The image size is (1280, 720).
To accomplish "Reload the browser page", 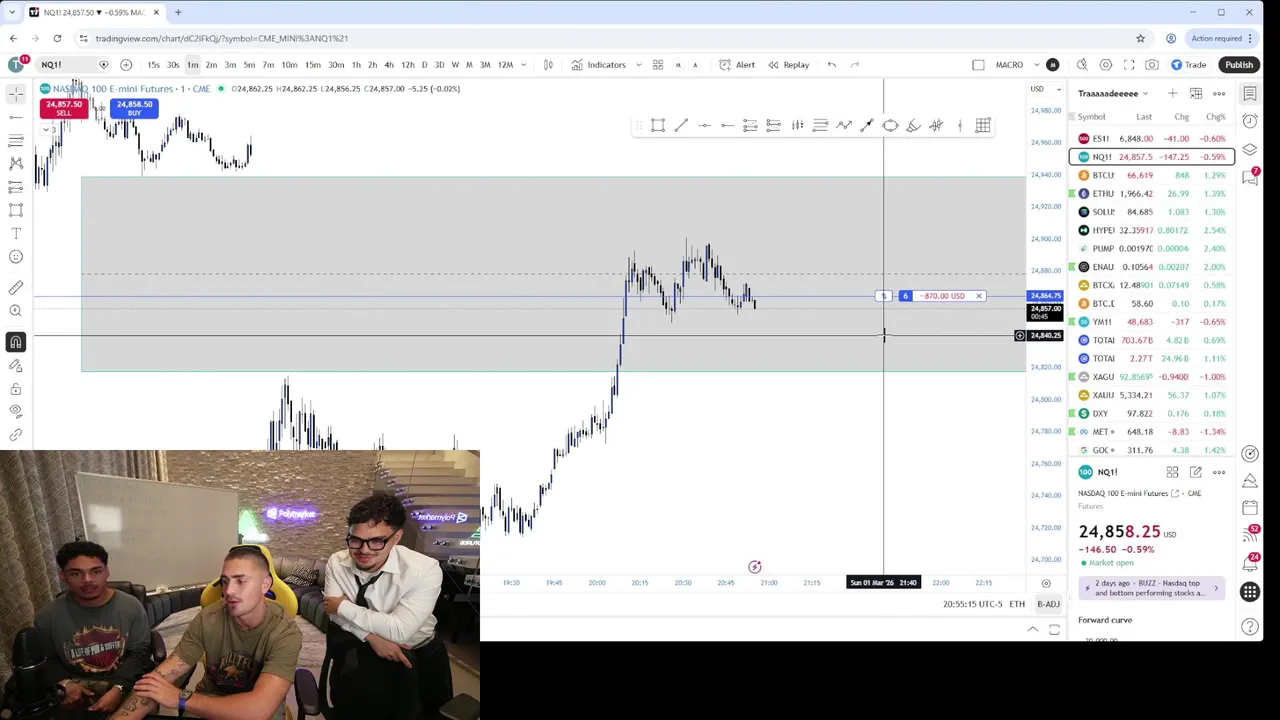I will coord(57,38).
